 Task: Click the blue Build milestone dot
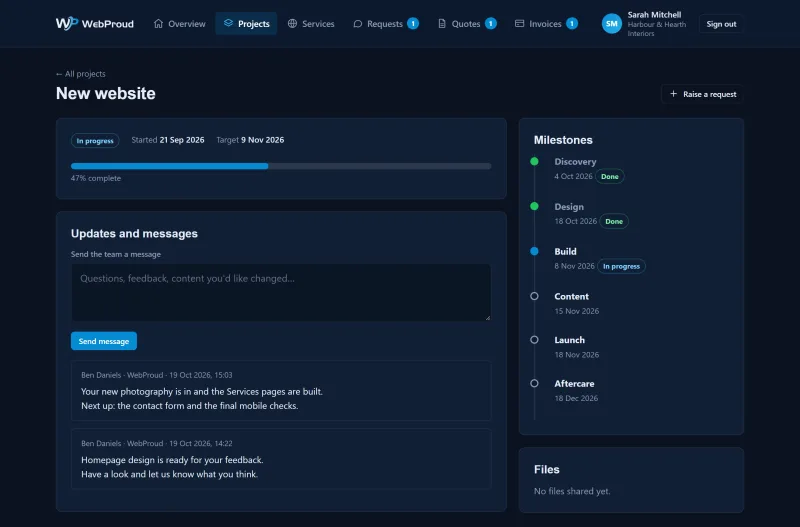click(534, 251)
